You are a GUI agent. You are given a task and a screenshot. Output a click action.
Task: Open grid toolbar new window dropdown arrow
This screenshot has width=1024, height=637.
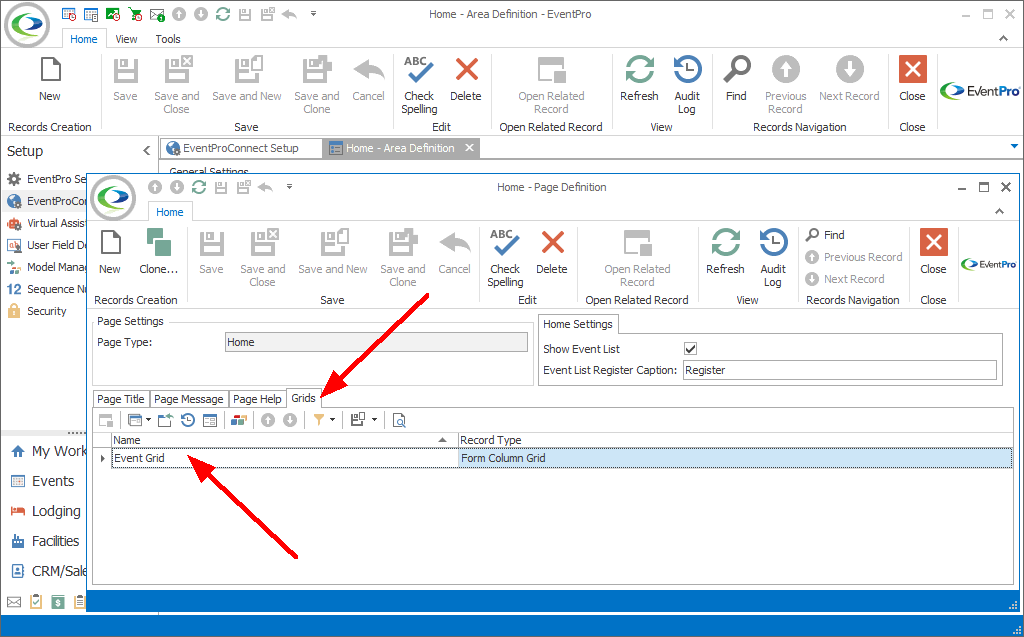pos(148,420)
